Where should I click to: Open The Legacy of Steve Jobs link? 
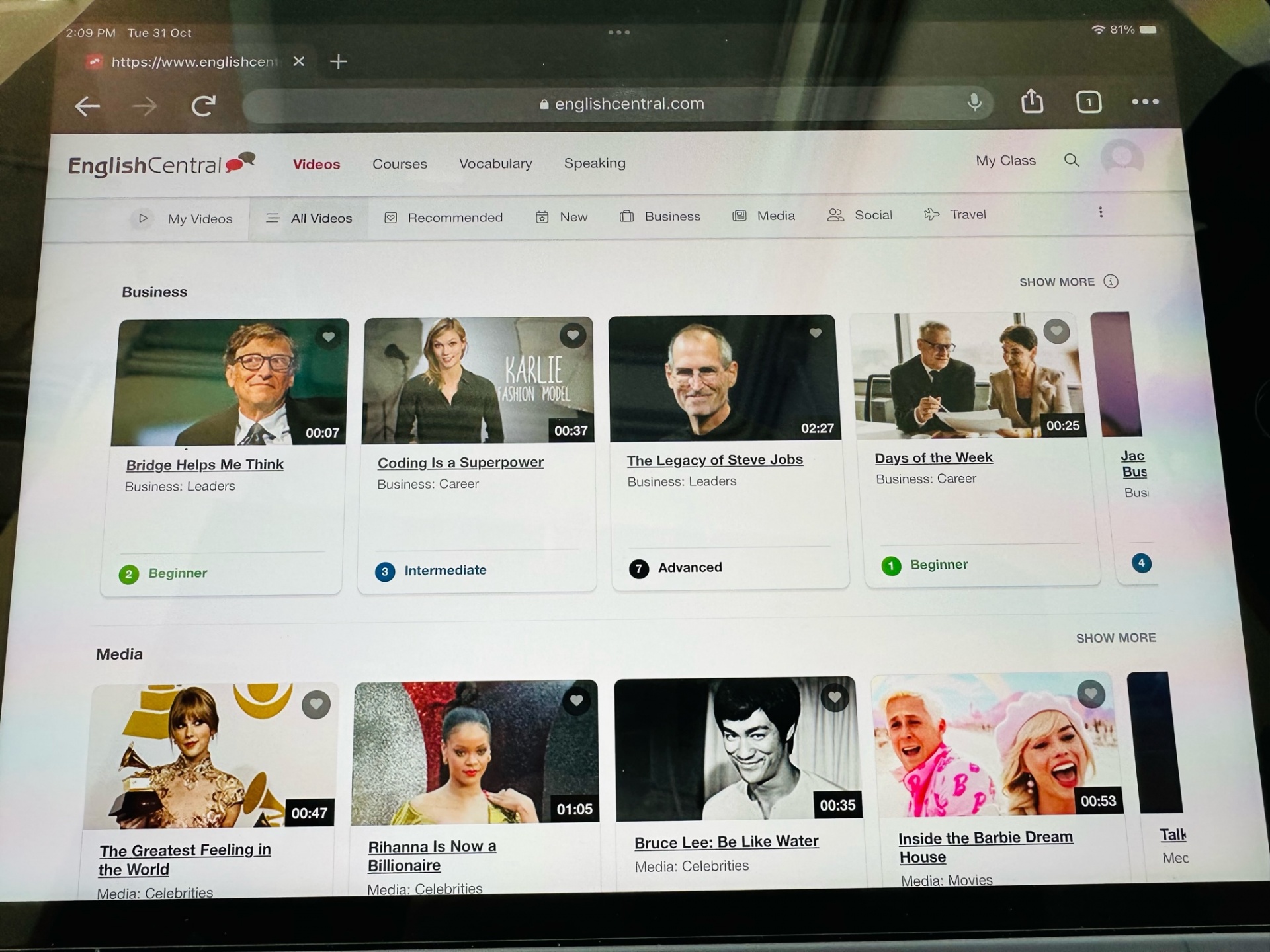pyautogui.click(x=714, y=460)
